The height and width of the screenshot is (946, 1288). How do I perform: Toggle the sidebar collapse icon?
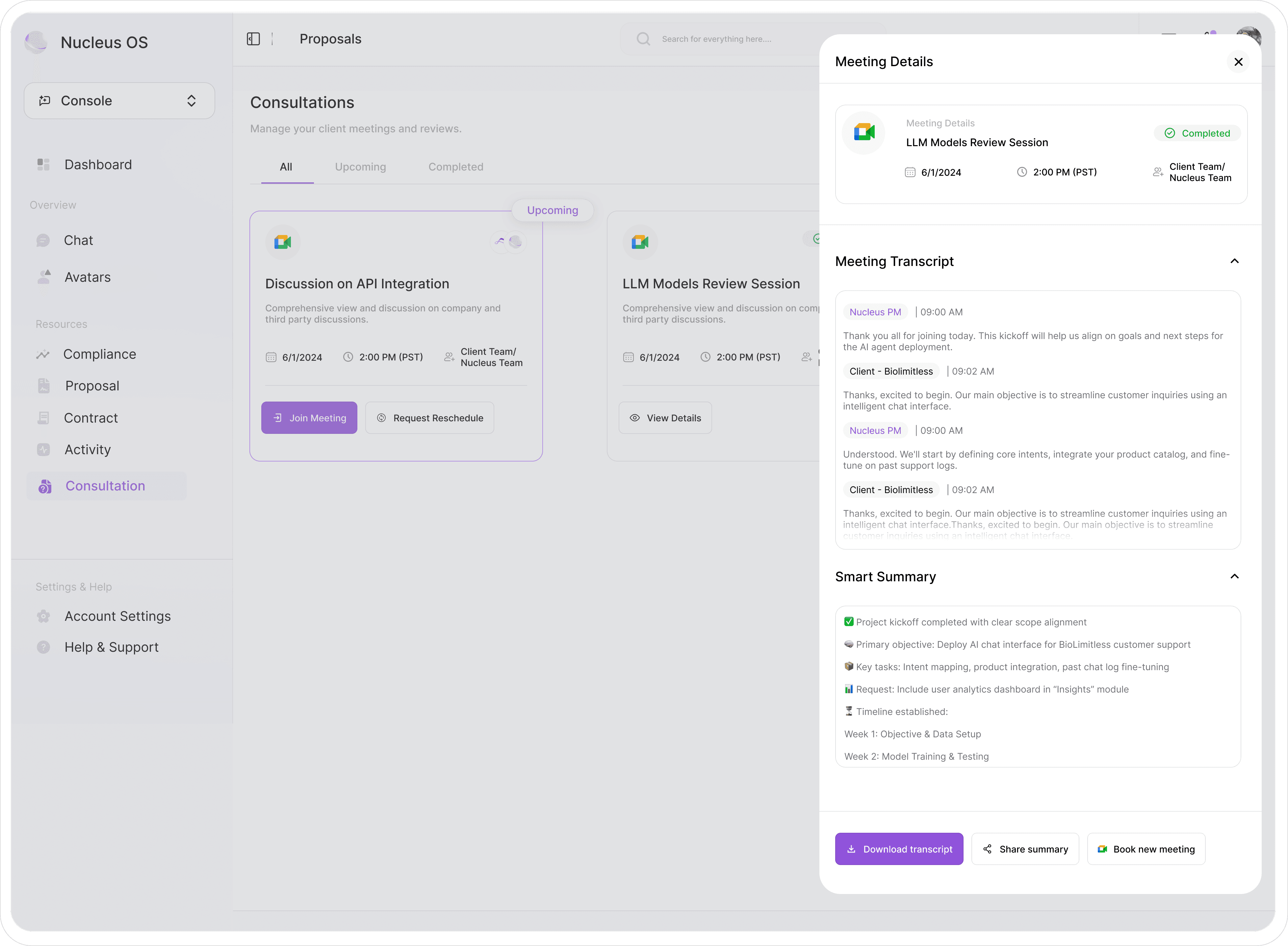[253, 39]
